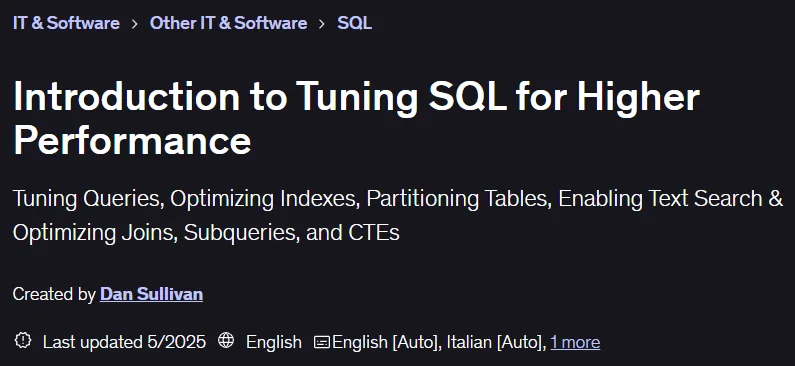The height and width of the screenshot is (366, 795).
Task: Open instructor Dan Sullivan's profile link
Action: point(152,294)
